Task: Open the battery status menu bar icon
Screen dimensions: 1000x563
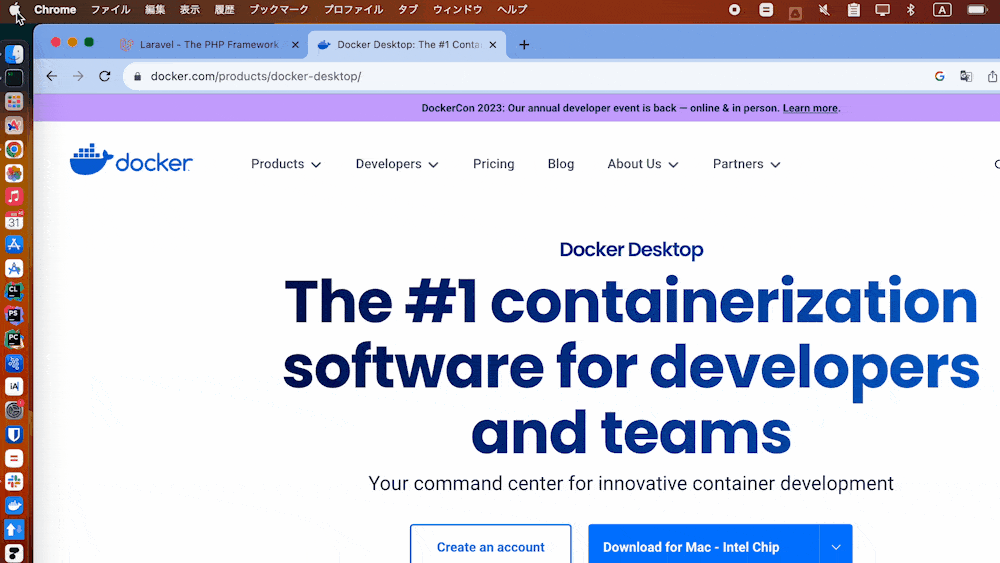Action: [x=976, y=10]
